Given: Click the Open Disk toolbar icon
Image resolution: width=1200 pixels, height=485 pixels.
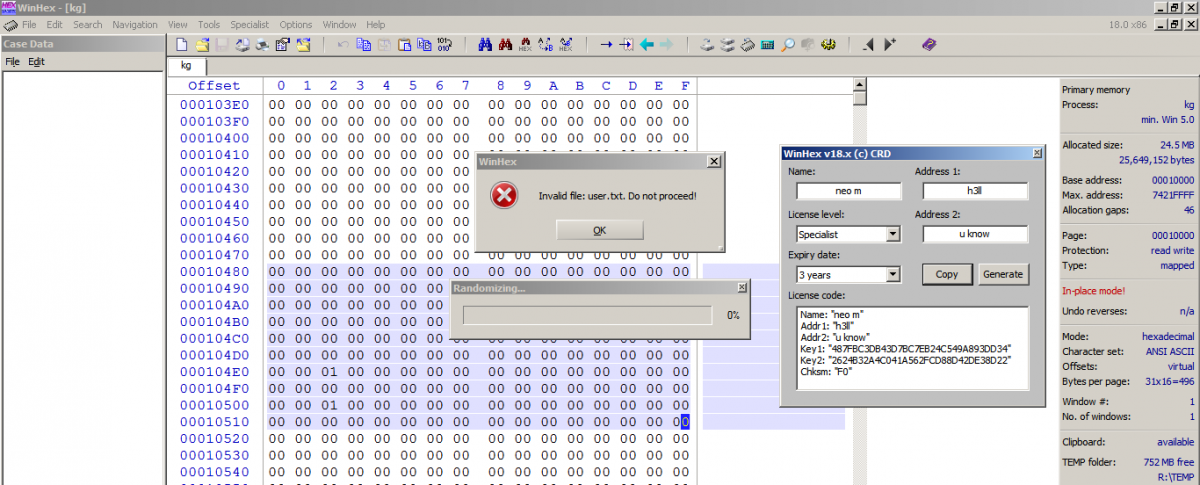Looking at the screenshot, I should click(705, 45).
